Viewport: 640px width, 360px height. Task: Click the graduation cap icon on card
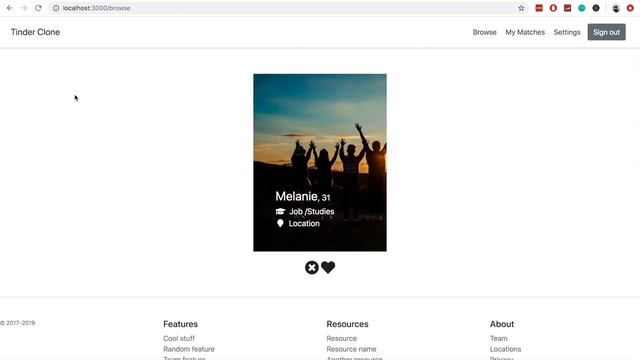[280, 211]
